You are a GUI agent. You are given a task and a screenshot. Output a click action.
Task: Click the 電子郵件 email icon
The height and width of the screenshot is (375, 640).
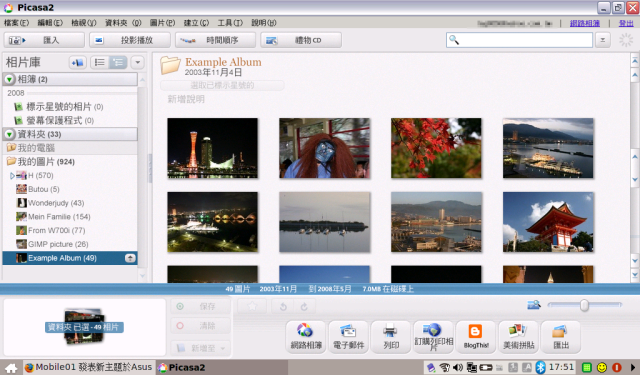coord(348,337)
